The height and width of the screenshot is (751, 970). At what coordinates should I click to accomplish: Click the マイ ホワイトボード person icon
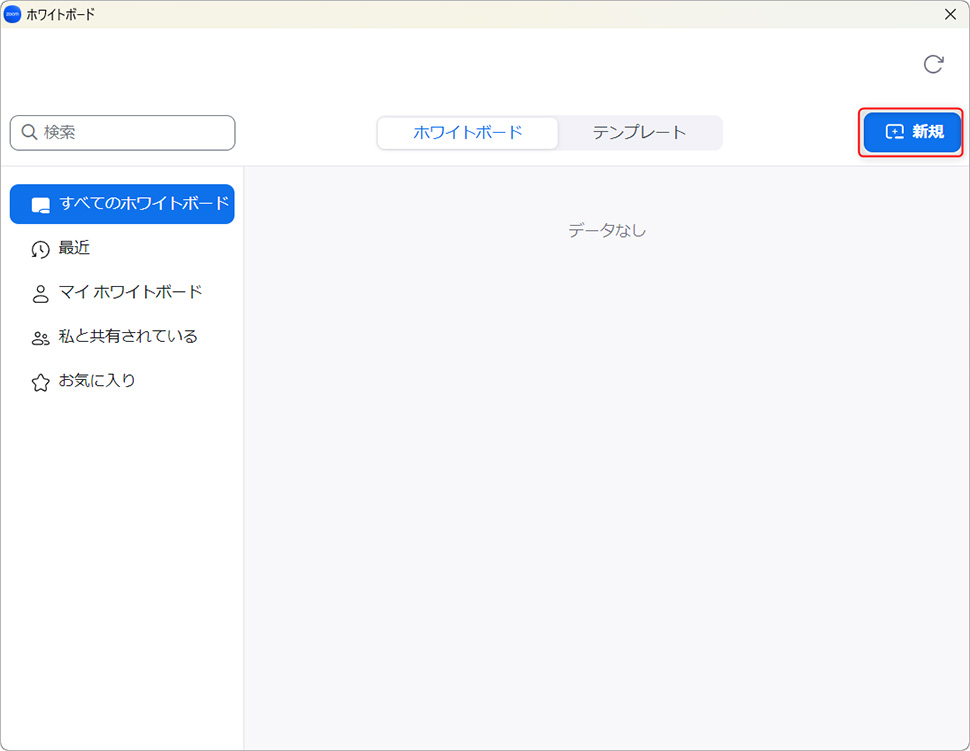pyautogui.click(x=40, y=294)
